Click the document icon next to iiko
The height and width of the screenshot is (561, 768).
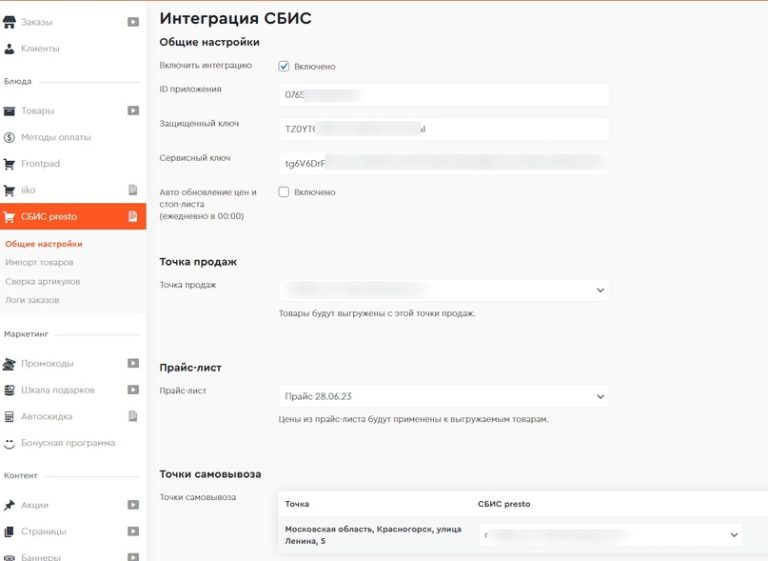[x=132, y=190]
